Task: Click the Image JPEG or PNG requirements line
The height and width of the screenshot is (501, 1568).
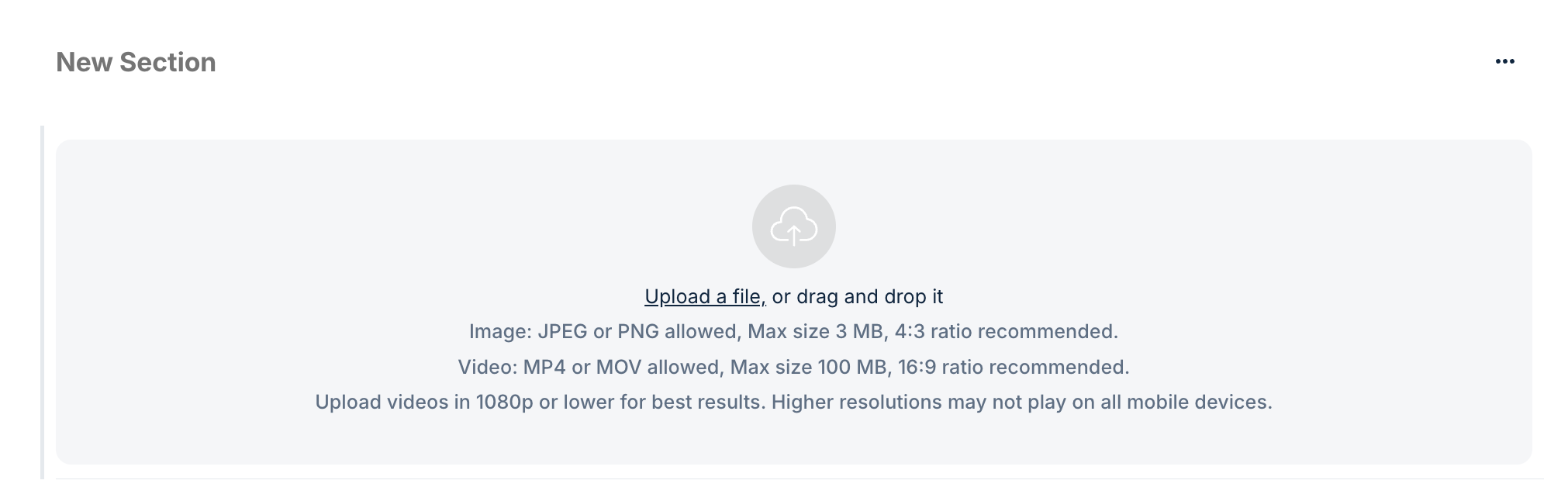Action: (793, 332)
